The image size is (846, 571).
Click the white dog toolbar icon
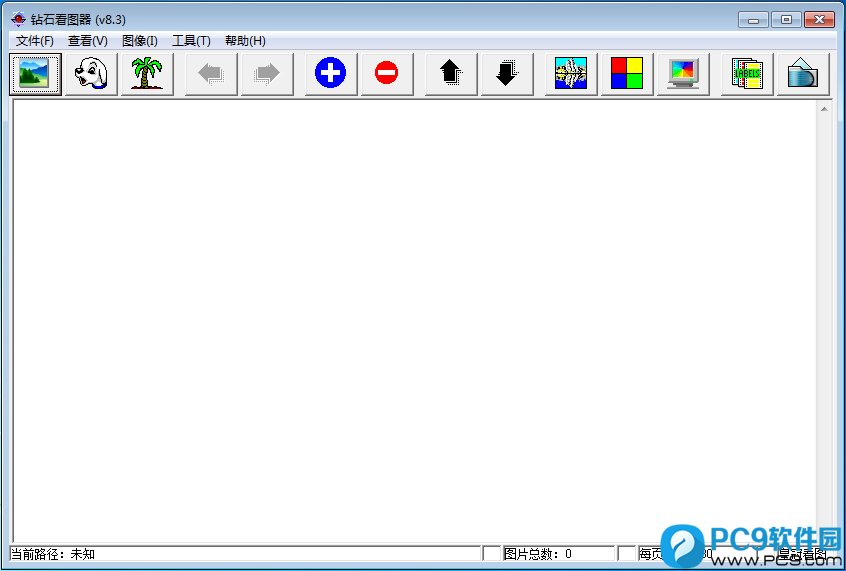pyautogui.click(x=91, y=74)
